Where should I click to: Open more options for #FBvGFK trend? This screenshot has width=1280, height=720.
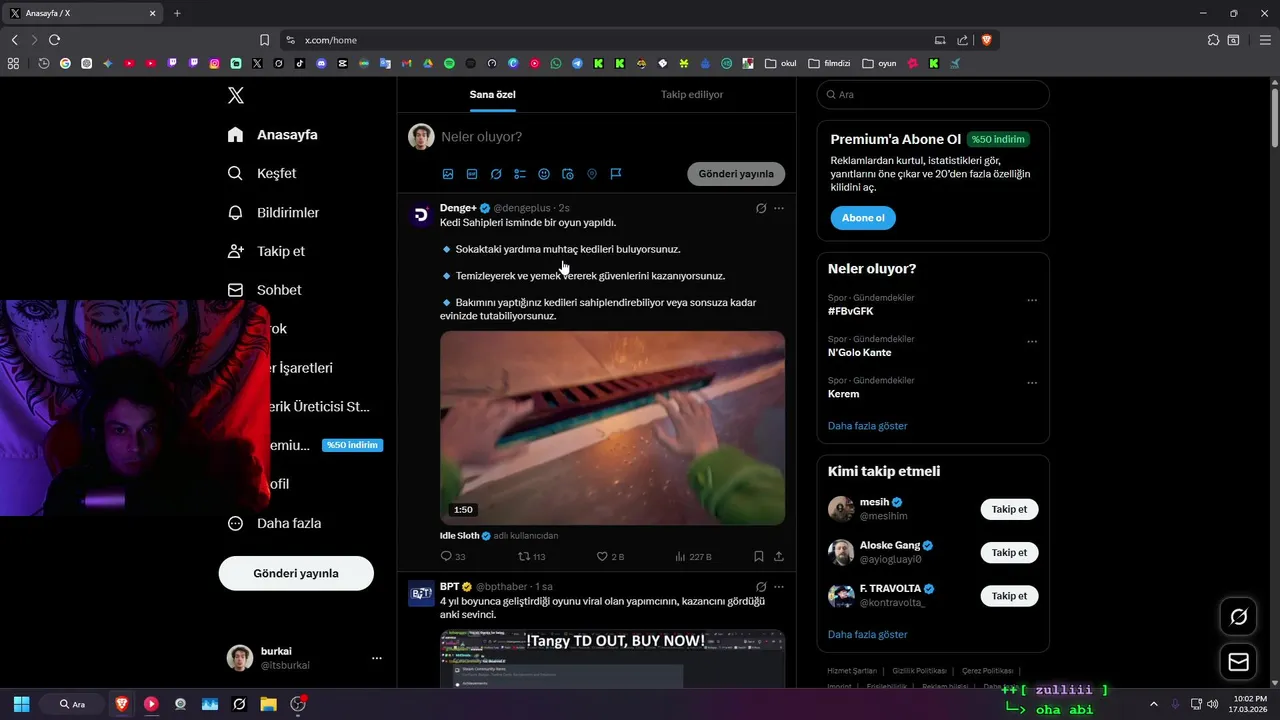point(1032,300)
